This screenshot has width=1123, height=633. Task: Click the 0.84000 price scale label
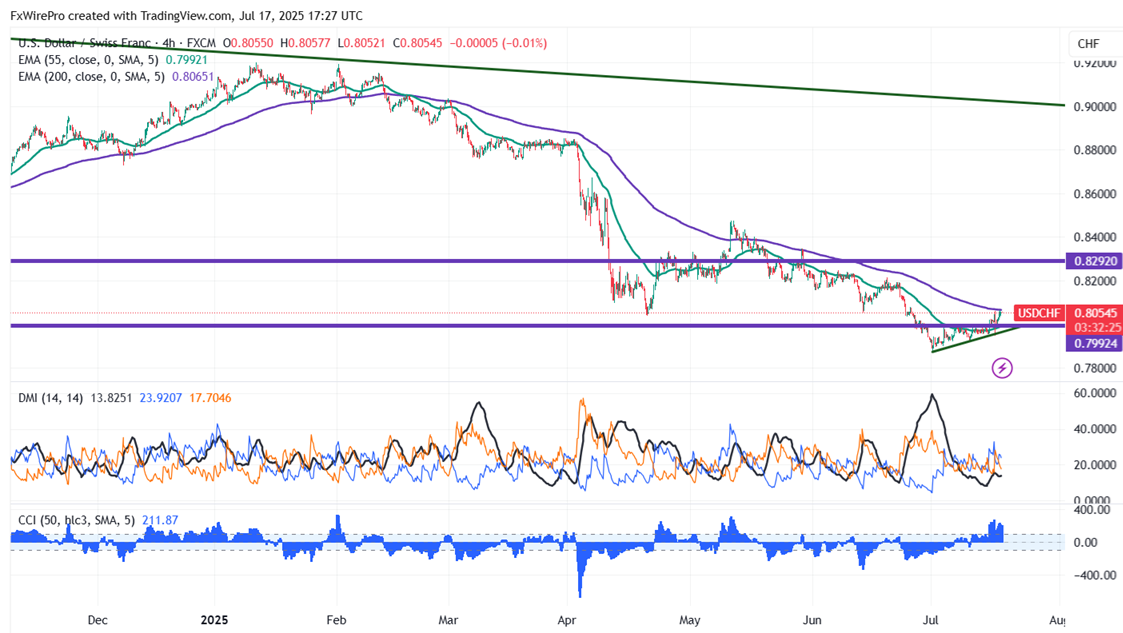[1094, 237]
